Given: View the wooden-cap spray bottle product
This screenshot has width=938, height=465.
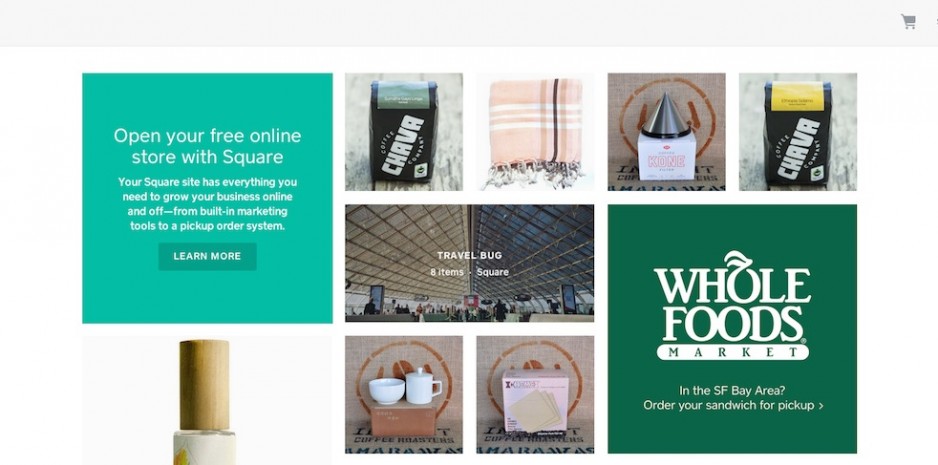Looking at the screenshot, I should (207, 400).
